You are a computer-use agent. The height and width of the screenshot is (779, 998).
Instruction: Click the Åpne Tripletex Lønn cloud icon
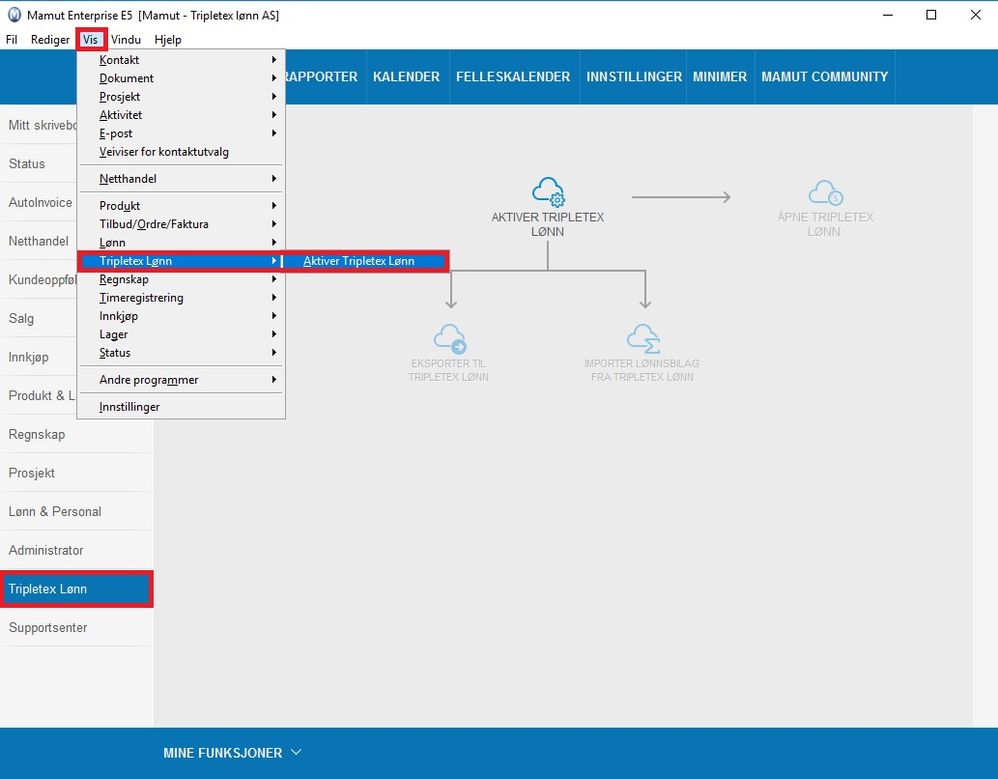click(x=826, y=193)
